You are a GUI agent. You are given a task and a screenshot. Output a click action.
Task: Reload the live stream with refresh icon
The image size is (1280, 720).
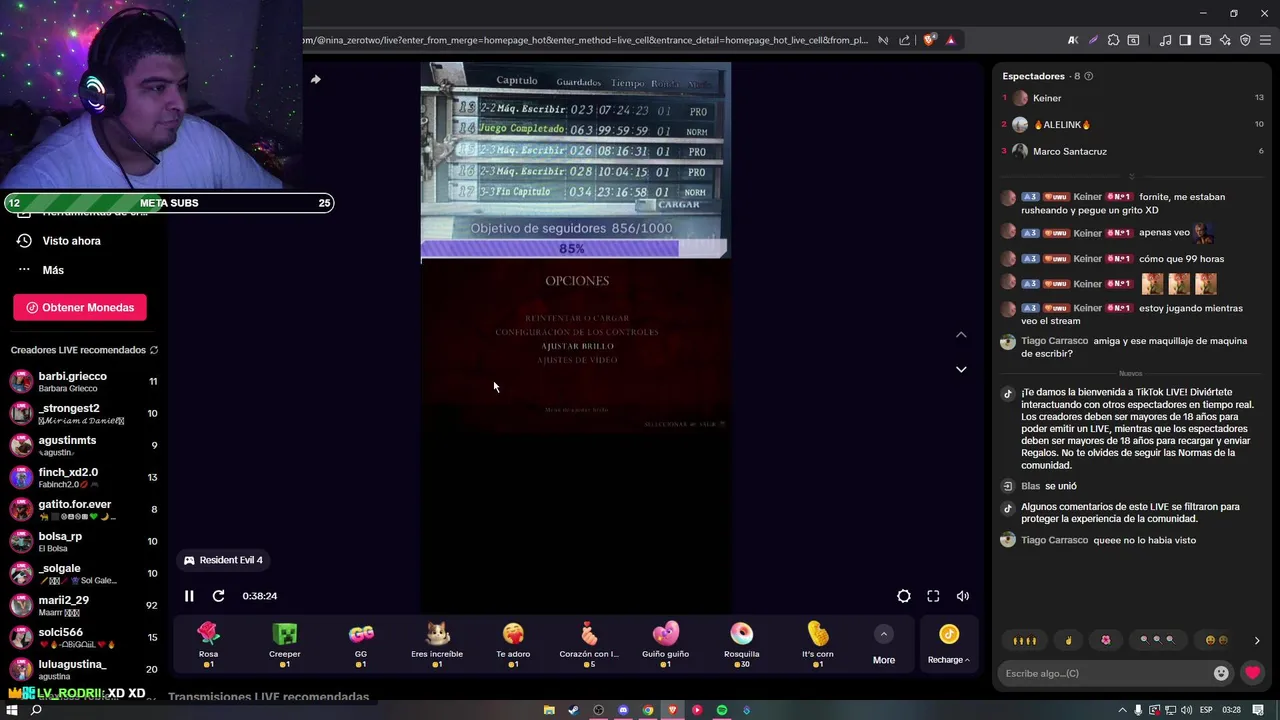[x=218, y=596]
